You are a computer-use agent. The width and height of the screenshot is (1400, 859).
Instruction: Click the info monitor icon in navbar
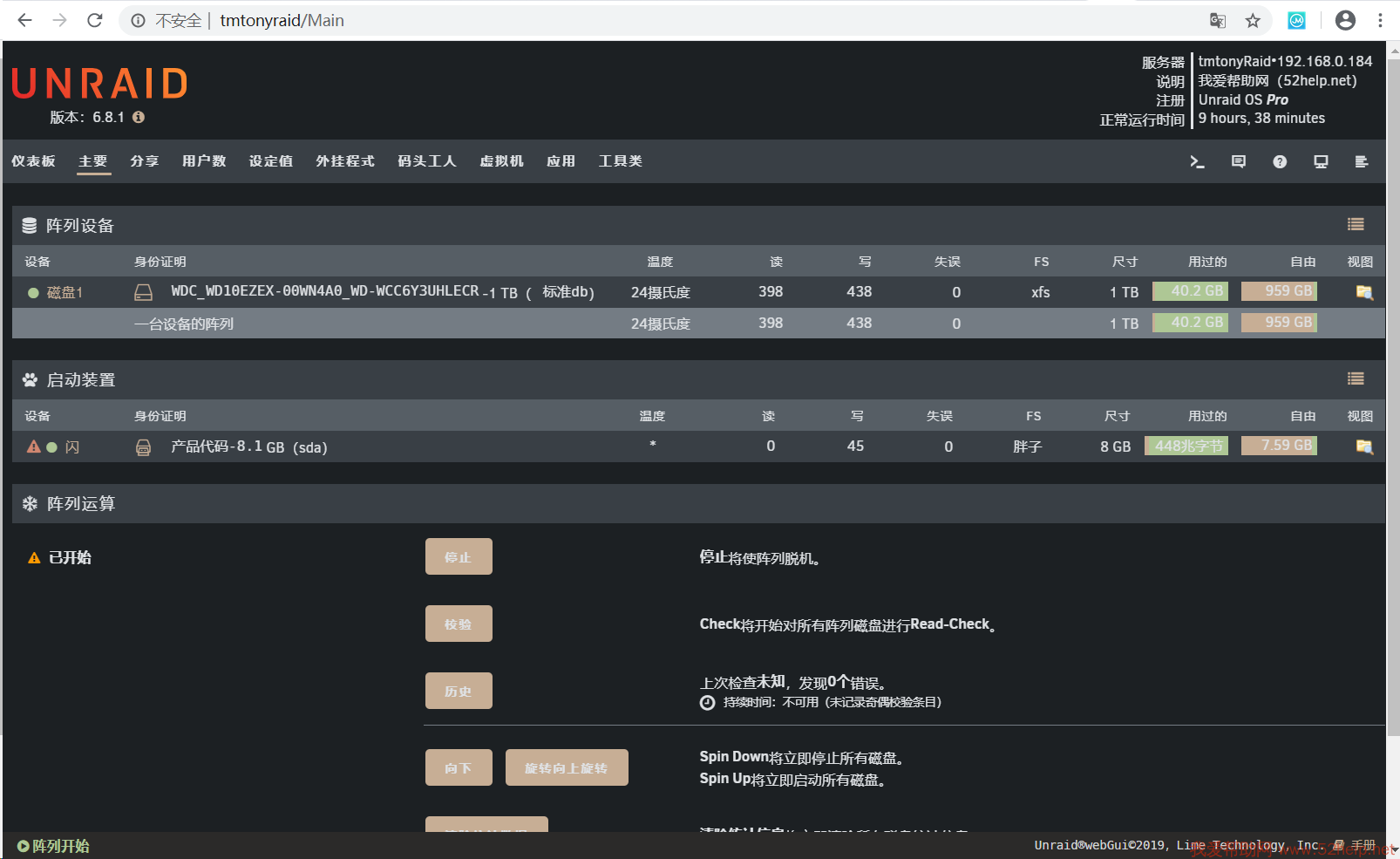tap(1321, 161)
